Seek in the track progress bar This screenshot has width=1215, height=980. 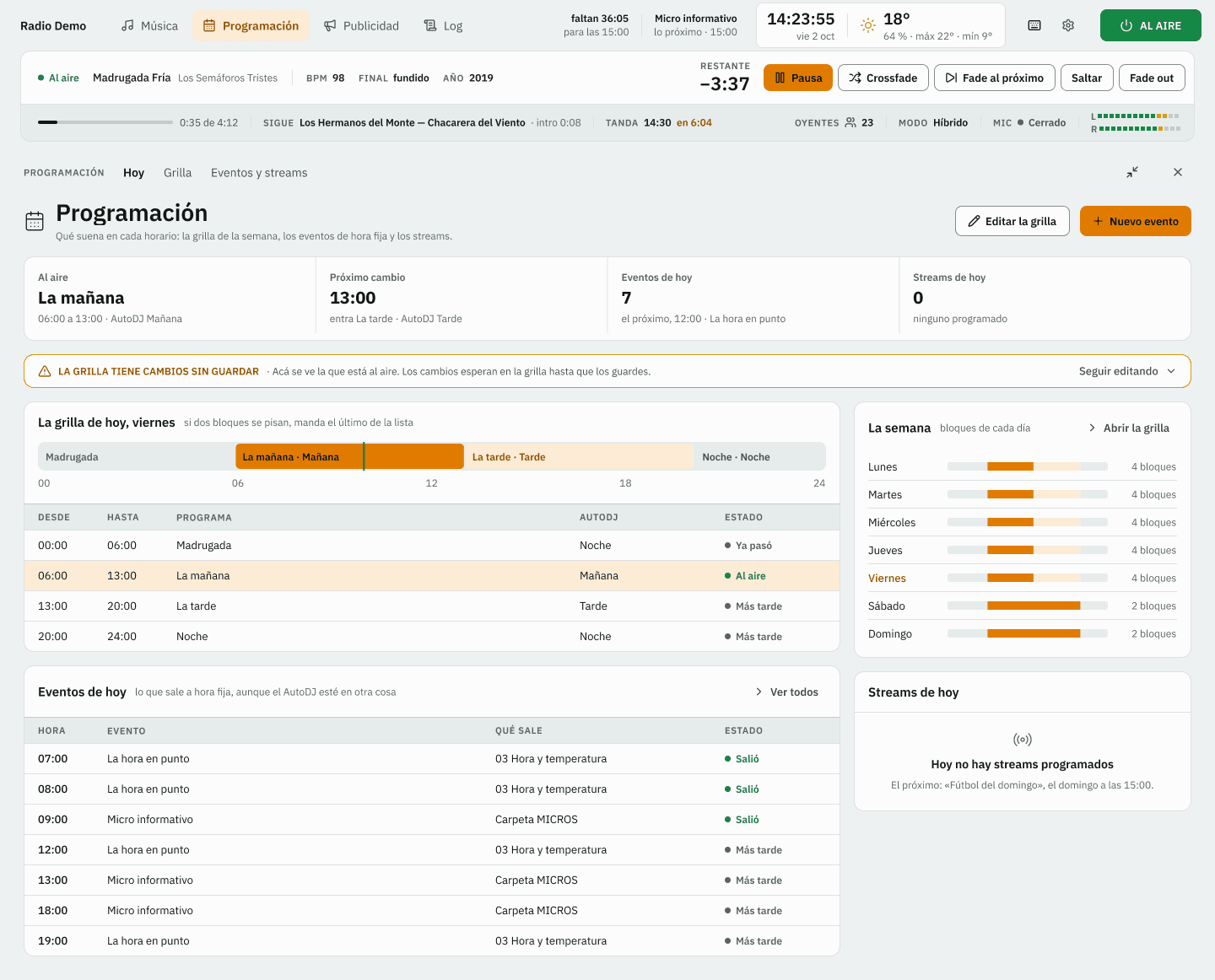click(x=105, y=122)
